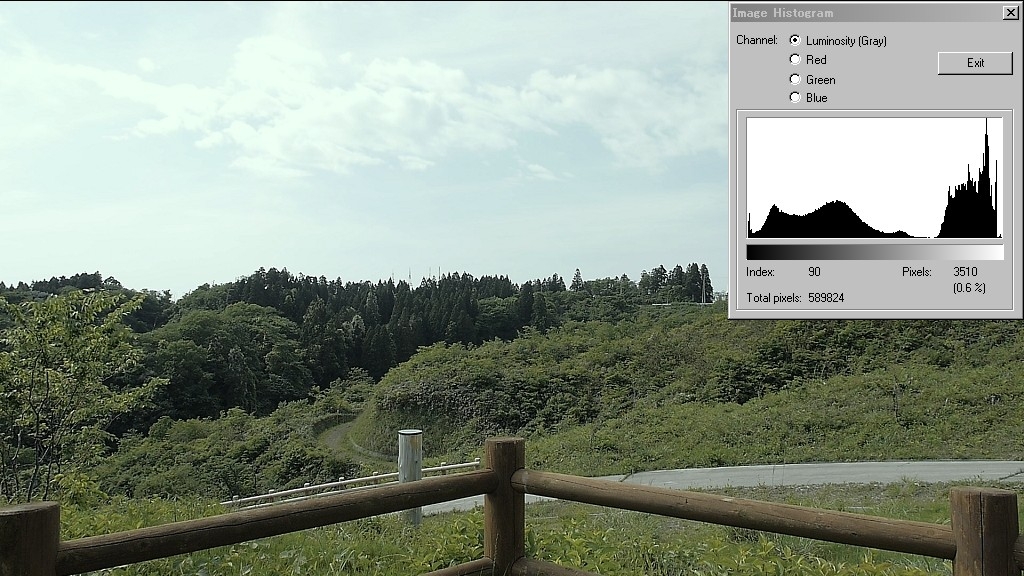Choose the Green channel option
The height and width of the screenshot is (576, 1024).
[x=795, y=79]
